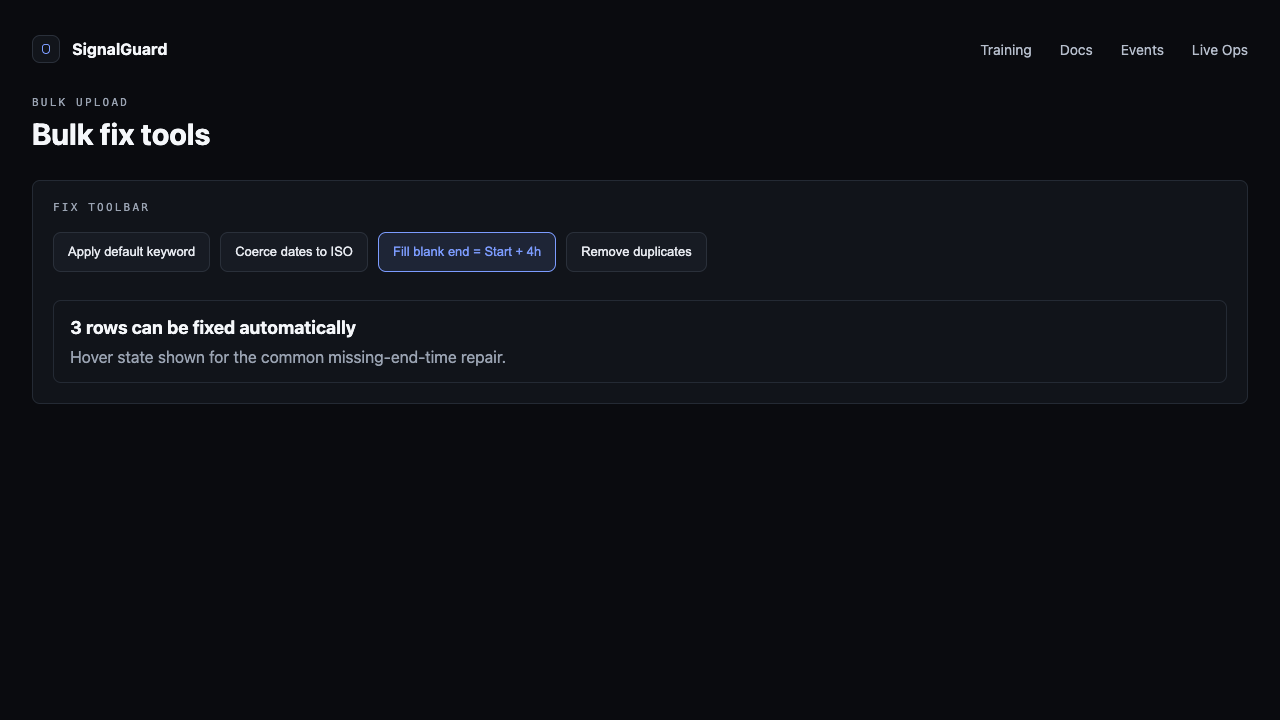Open the Training nav link
1280x720 pixels.
point(1005,50)
